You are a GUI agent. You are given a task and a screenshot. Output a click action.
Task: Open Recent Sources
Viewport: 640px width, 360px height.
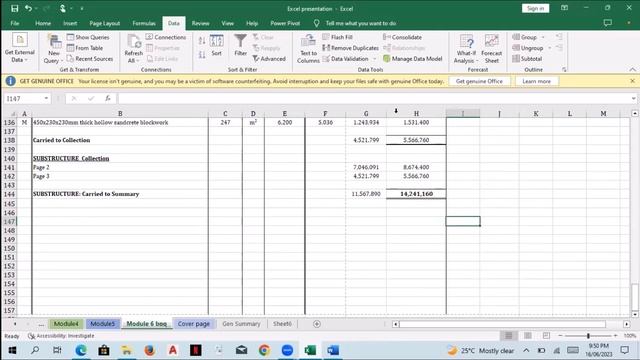90,59
